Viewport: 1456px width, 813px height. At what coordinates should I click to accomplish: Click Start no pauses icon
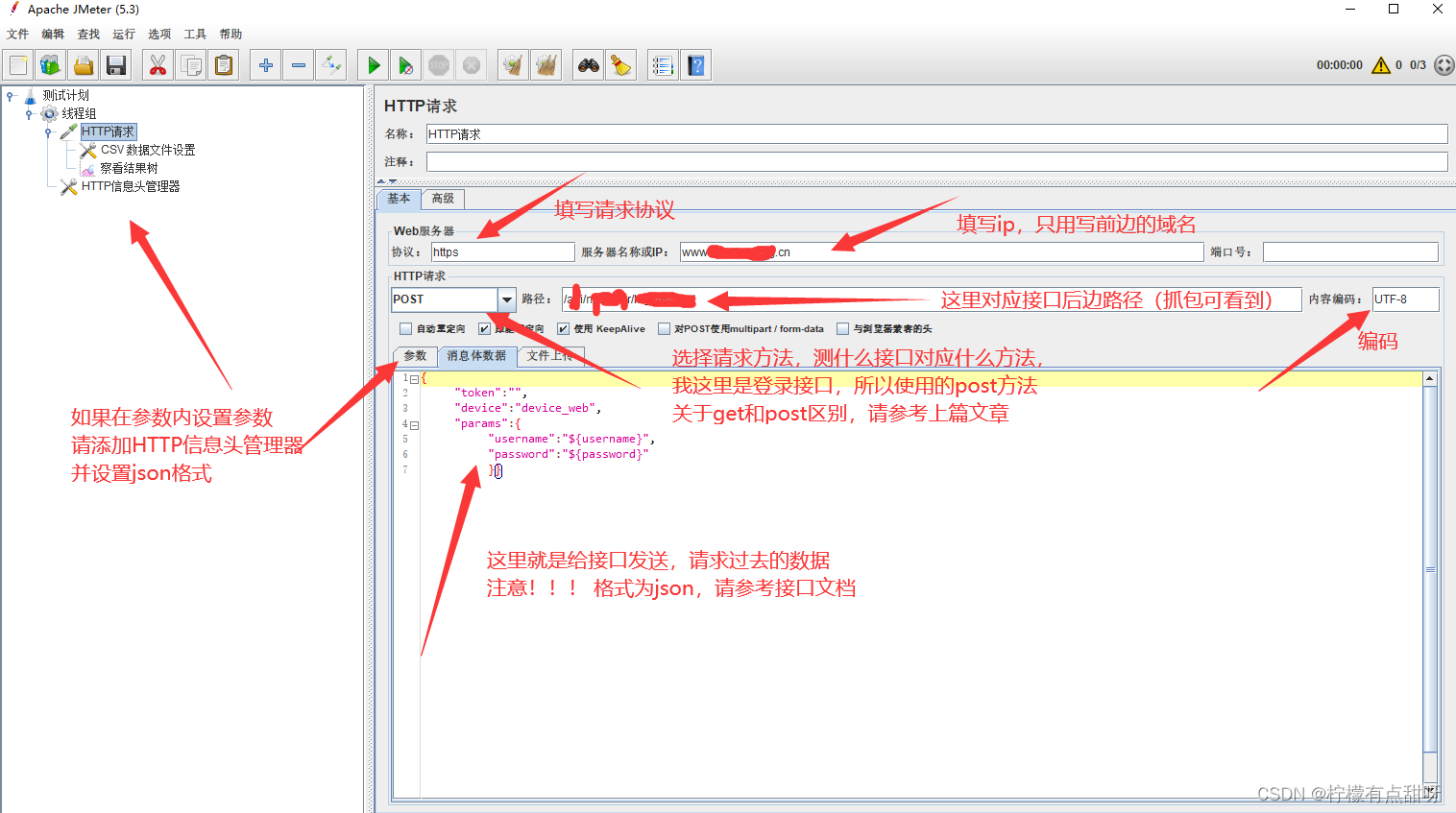(x=405, y=65)
